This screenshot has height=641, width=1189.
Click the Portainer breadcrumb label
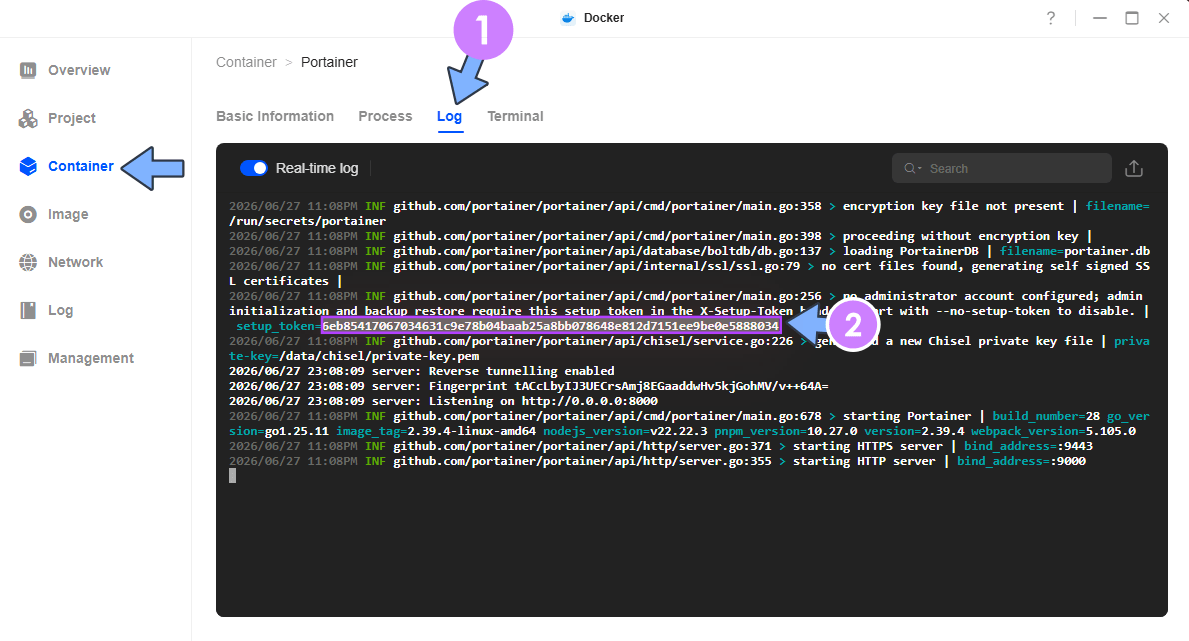329,62
